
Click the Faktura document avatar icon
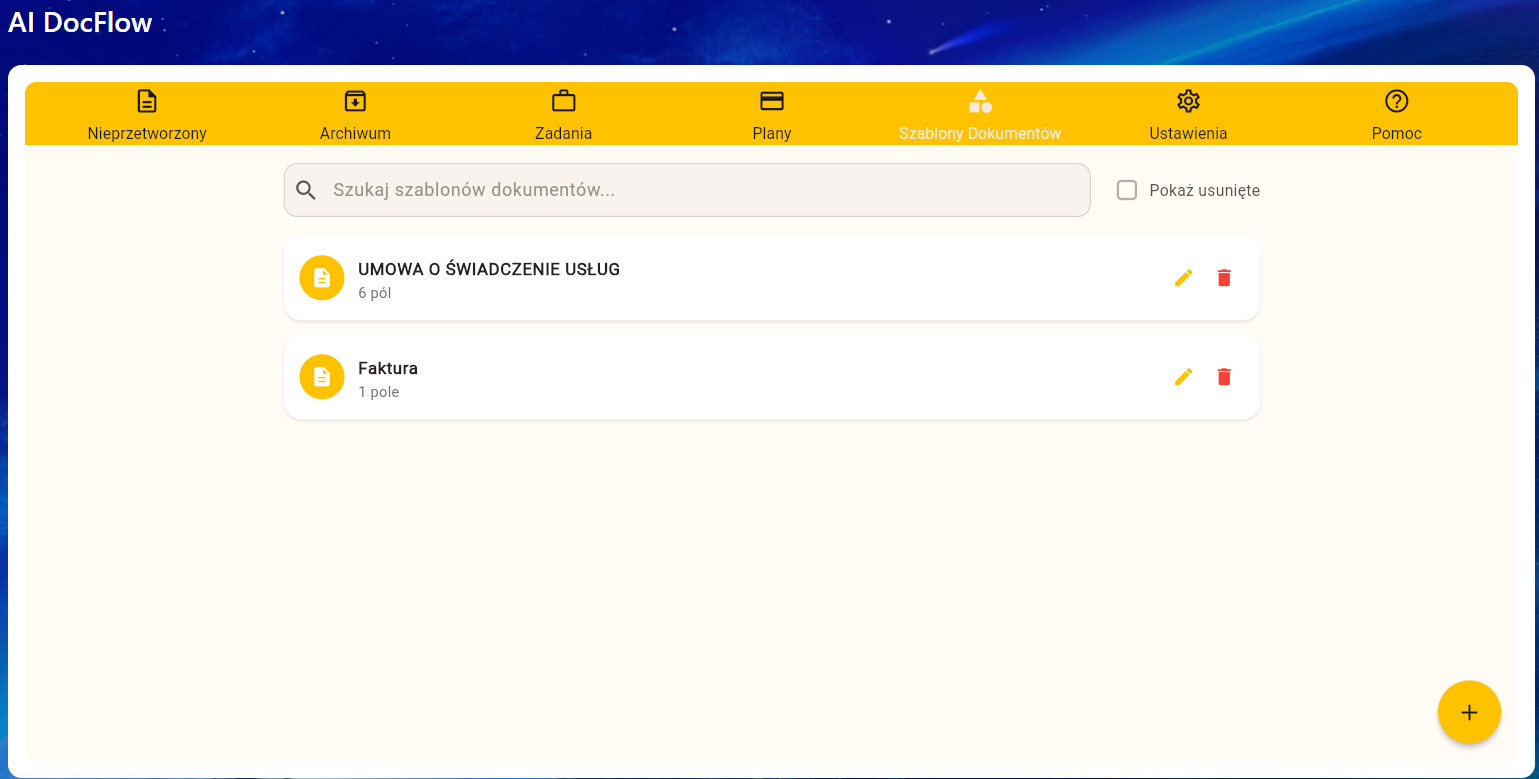322,377
